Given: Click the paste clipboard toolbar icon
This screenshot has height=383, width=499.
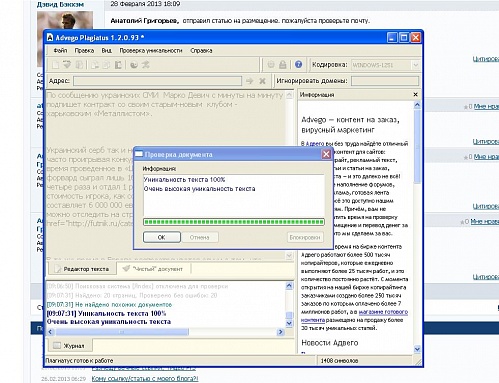Looking at the screenshot, I should click(118, 65).
